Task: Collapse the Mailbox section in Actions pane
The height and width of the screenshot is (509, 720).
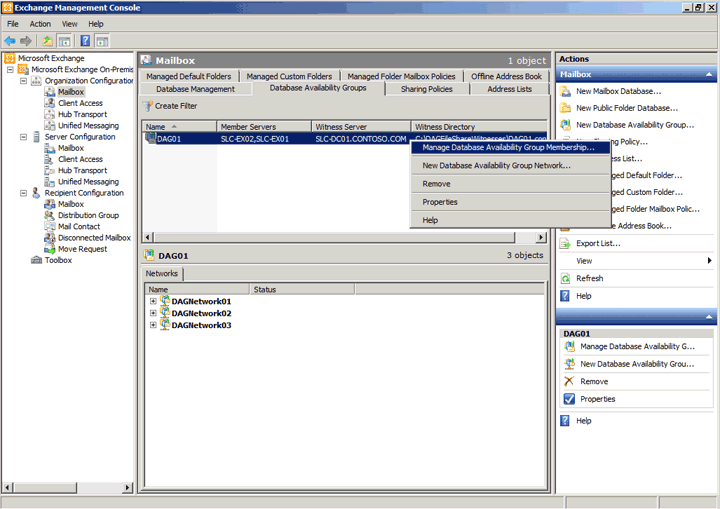Action: point(709,74)
